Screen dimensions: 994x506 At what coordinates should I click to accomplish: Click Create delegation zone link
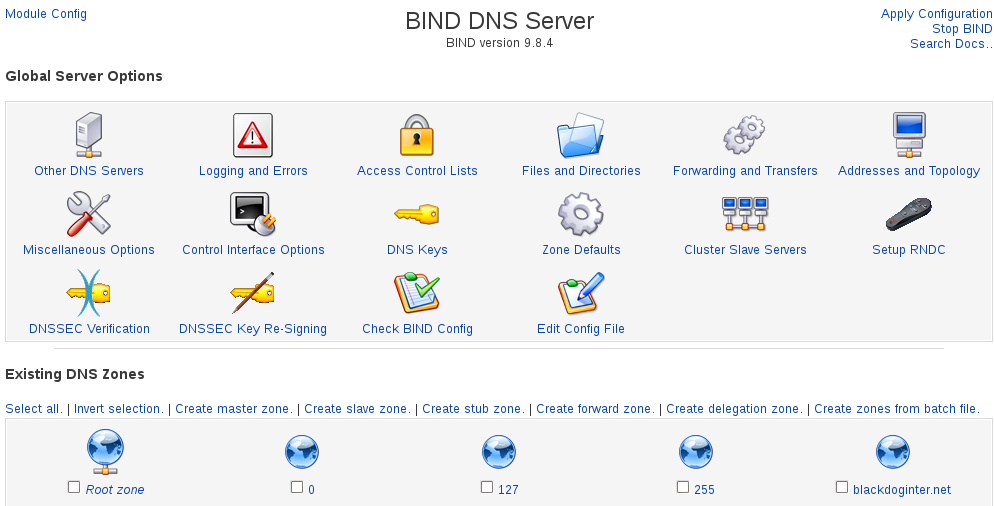point(735,409)
